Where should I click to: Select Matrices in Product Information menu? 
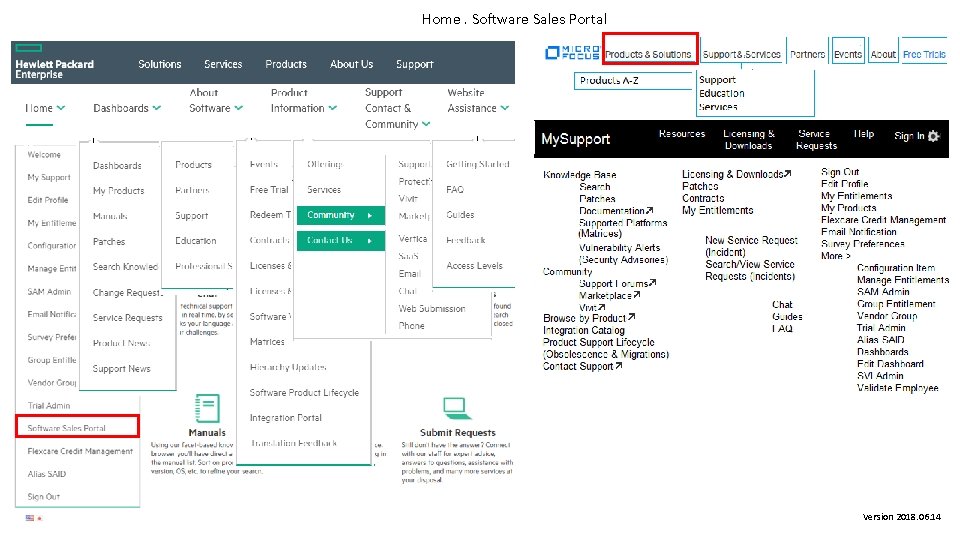pyautogui.click(x=267, y=342)
